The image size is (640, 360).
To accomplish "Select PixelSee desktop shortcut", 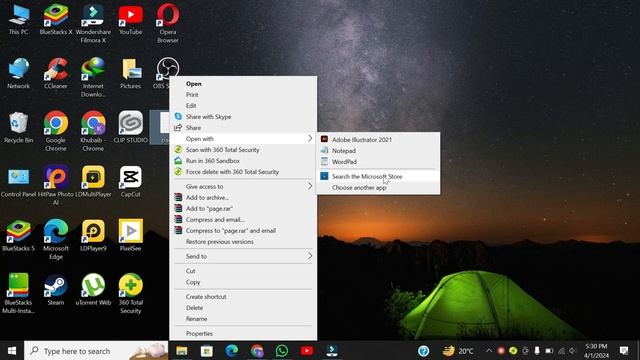I will (x=131, y=236).
